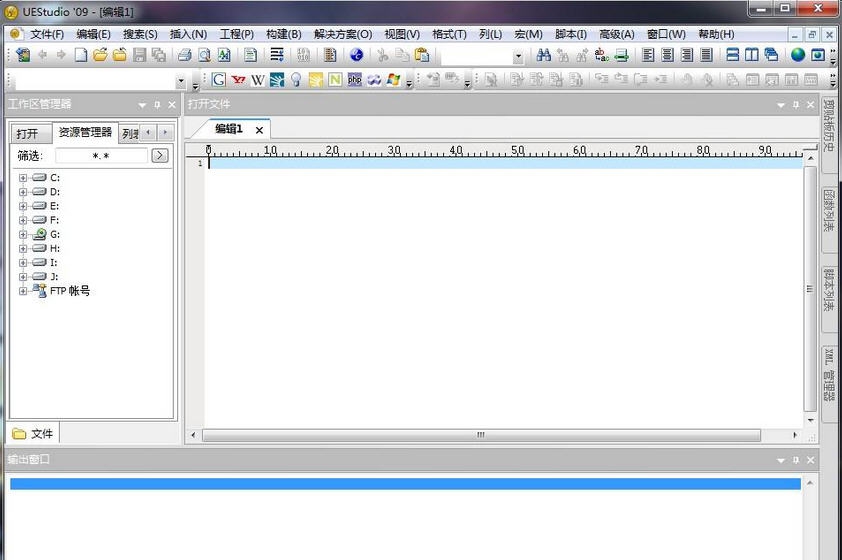Tile windows horizontally icon
842x560 pixels.
click(732, 55)
